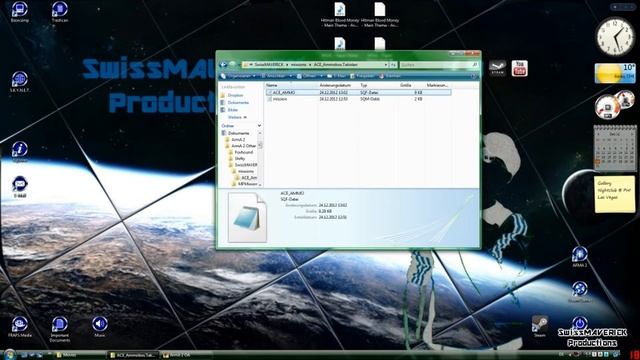The height and width of the screenshot is (360, 640).
Task: Open the address bar history dropdown
Action: 385,64
